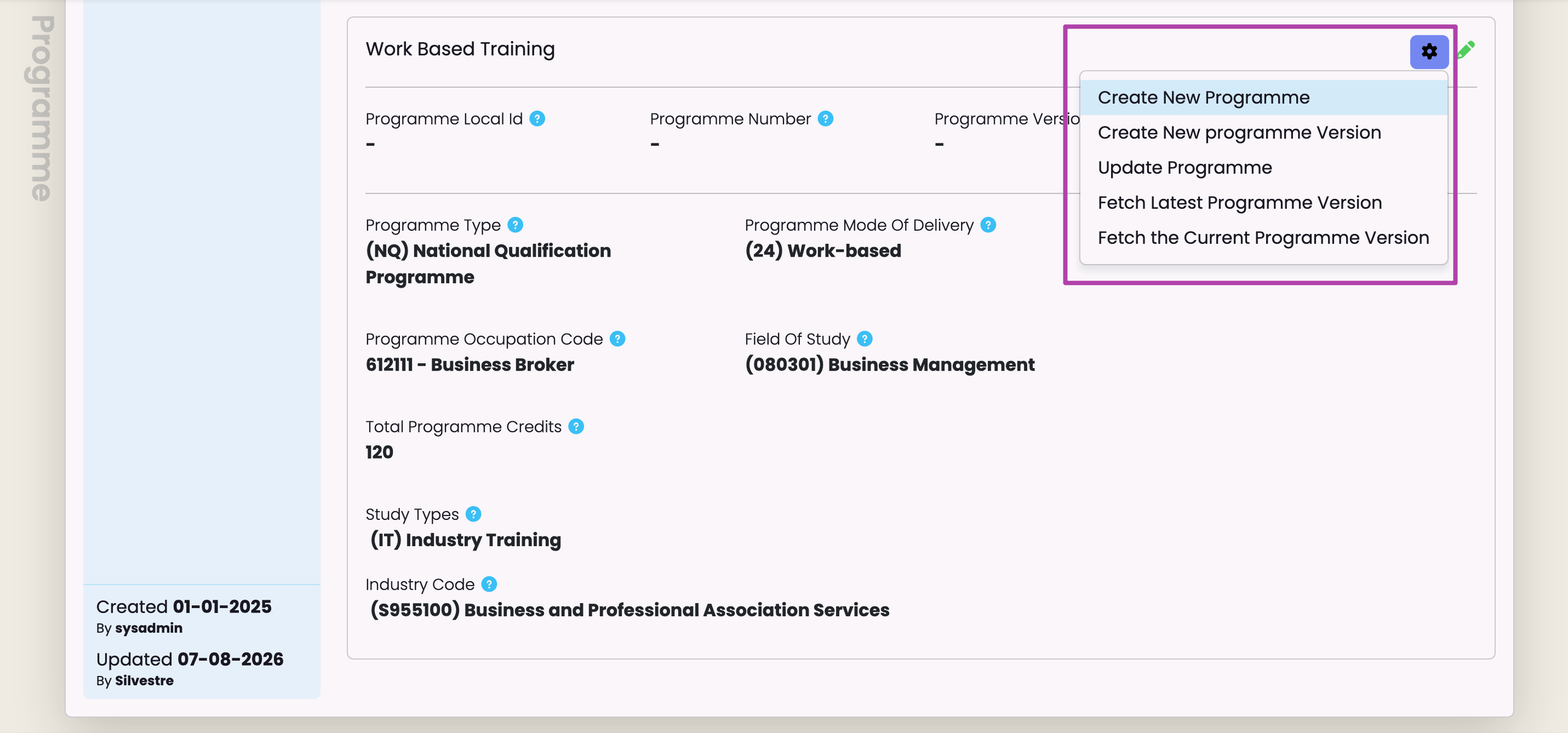Click help icon for Programme Mode Of Delivery
Screen dimensions: 1568x733
click(989, 225)
